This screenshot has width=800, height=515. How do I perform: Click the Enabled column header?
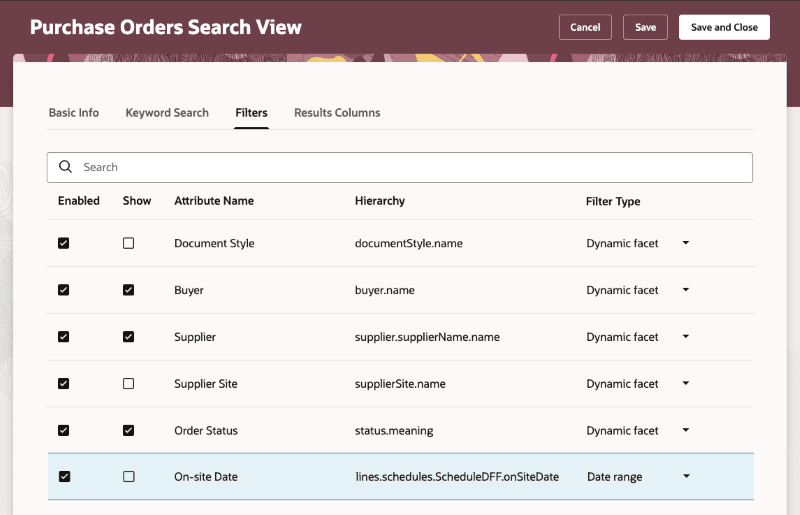point(79,201)
